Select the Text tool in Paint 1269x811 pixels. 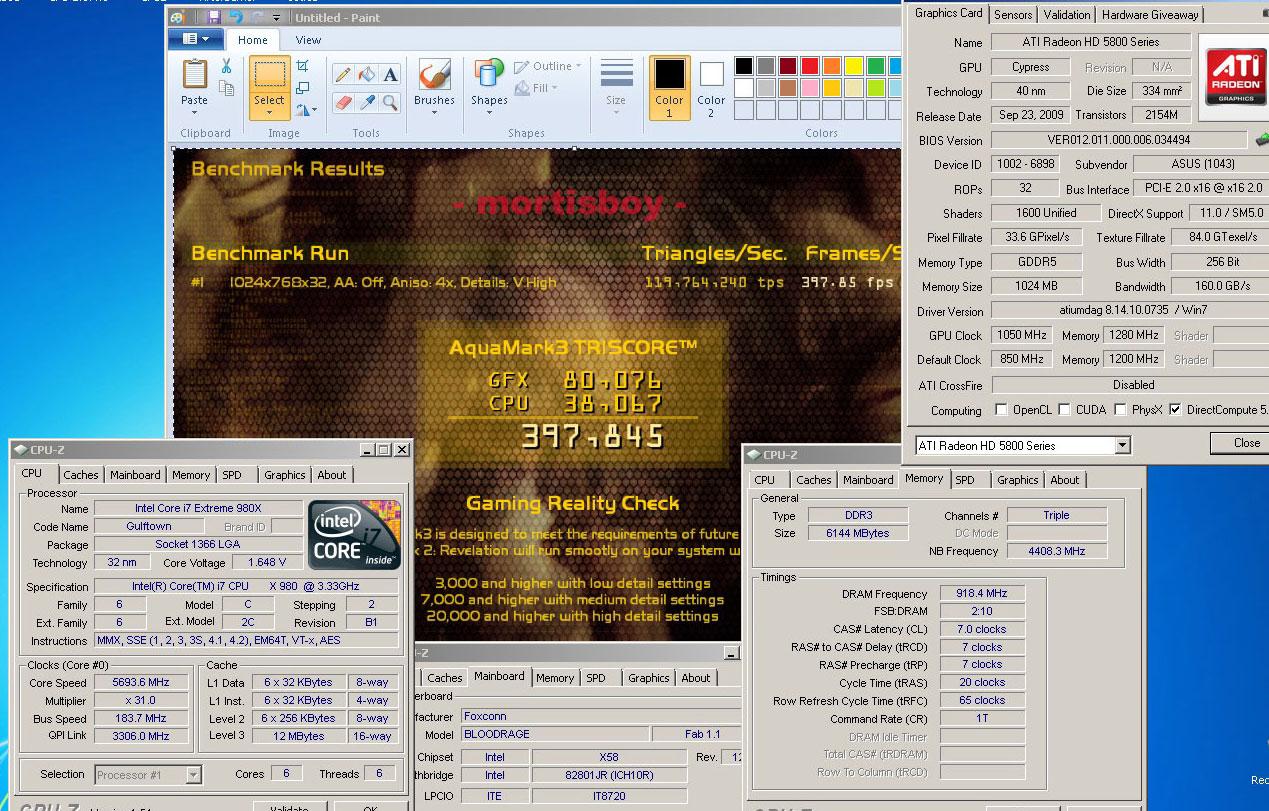390,75
